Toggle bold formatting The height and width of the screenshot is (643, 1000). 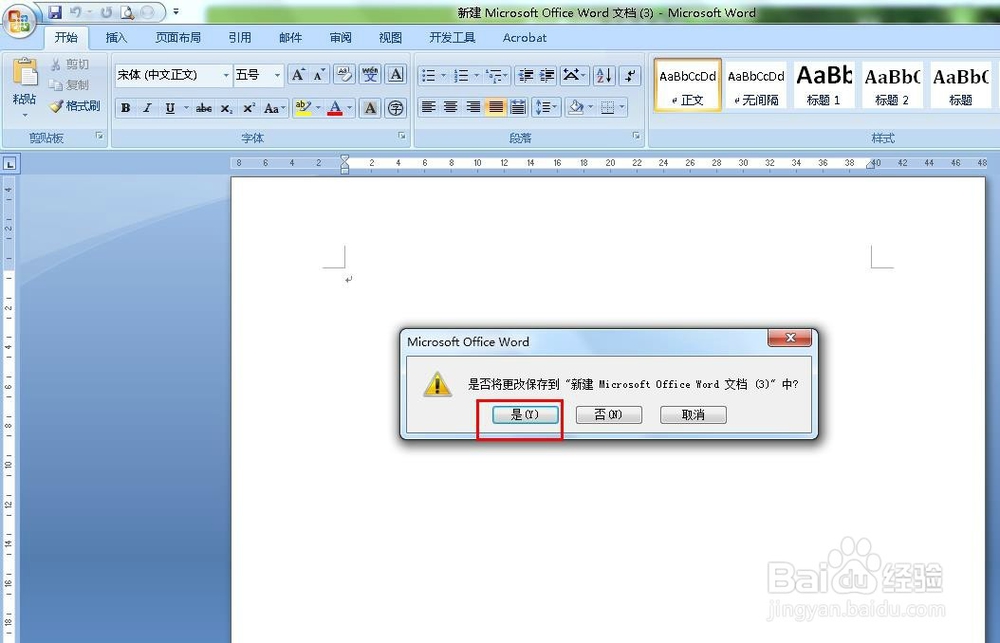point(126,108)
